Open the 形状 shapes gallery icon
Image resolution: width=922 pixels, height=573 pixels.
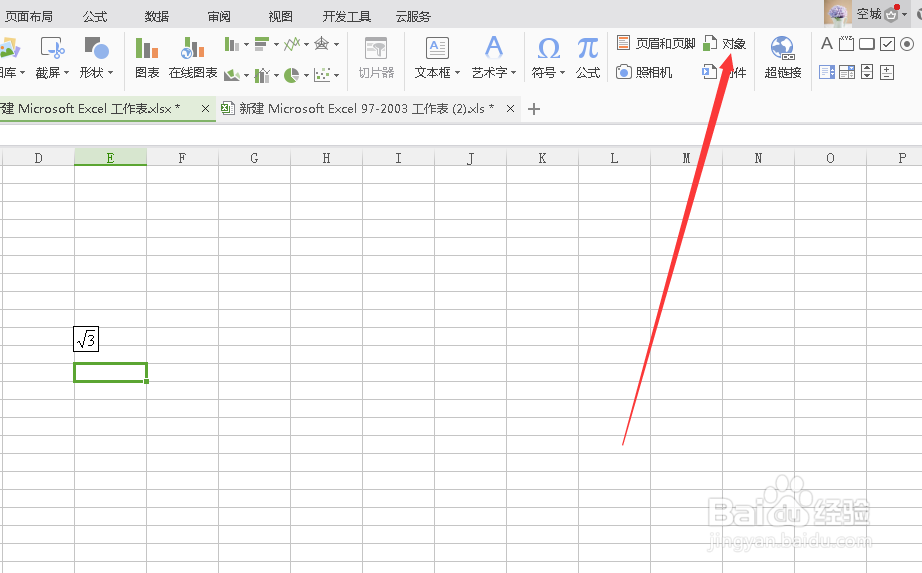coord(96,48)
